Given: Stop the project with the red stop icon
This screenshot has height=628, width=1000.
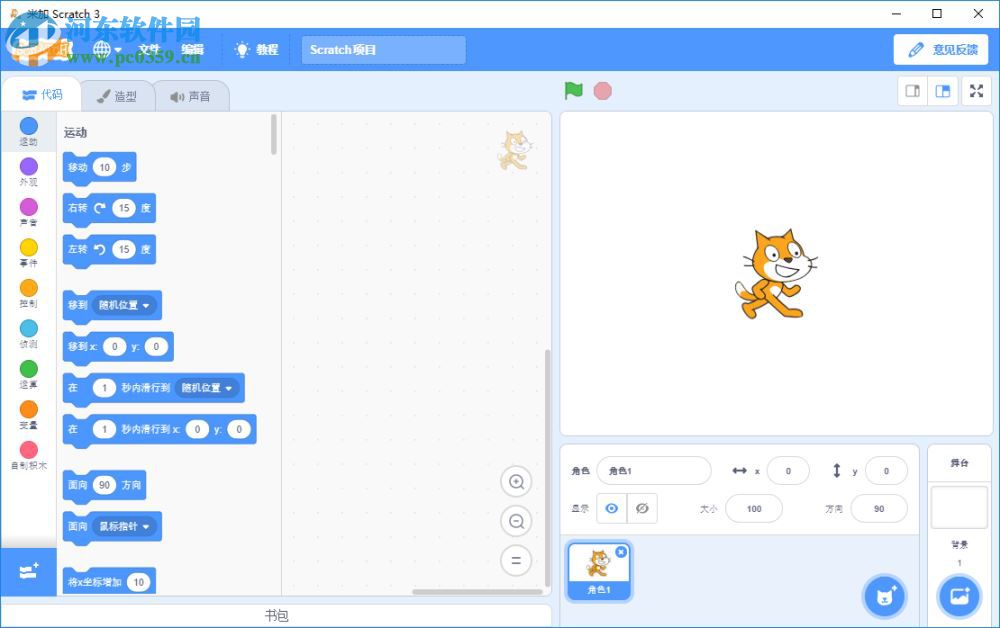Looking at the screenshot, I should point(602,90).
